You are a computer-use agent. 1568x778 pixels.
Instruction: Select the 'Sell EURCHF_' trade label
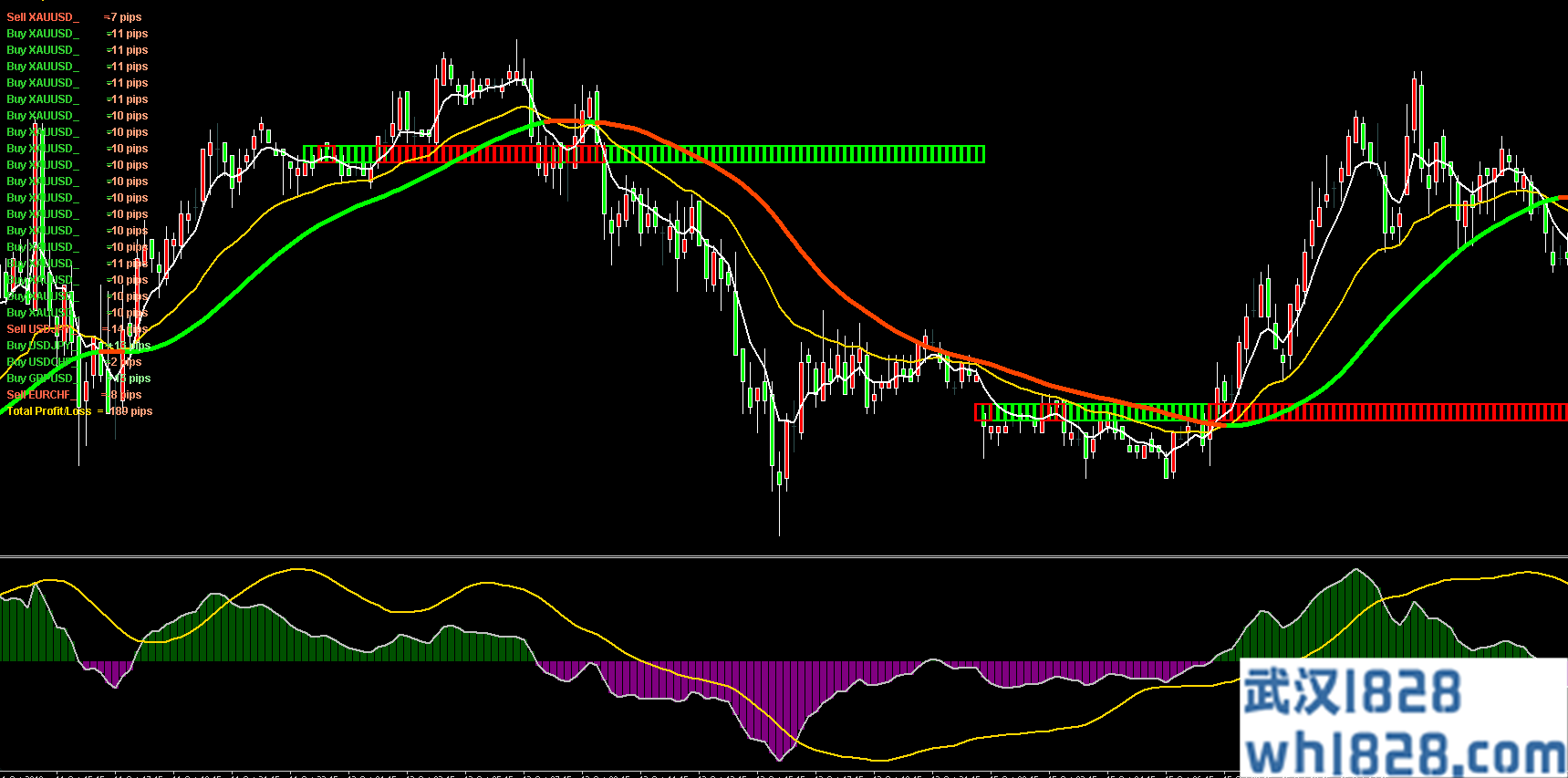click(41, 395)
